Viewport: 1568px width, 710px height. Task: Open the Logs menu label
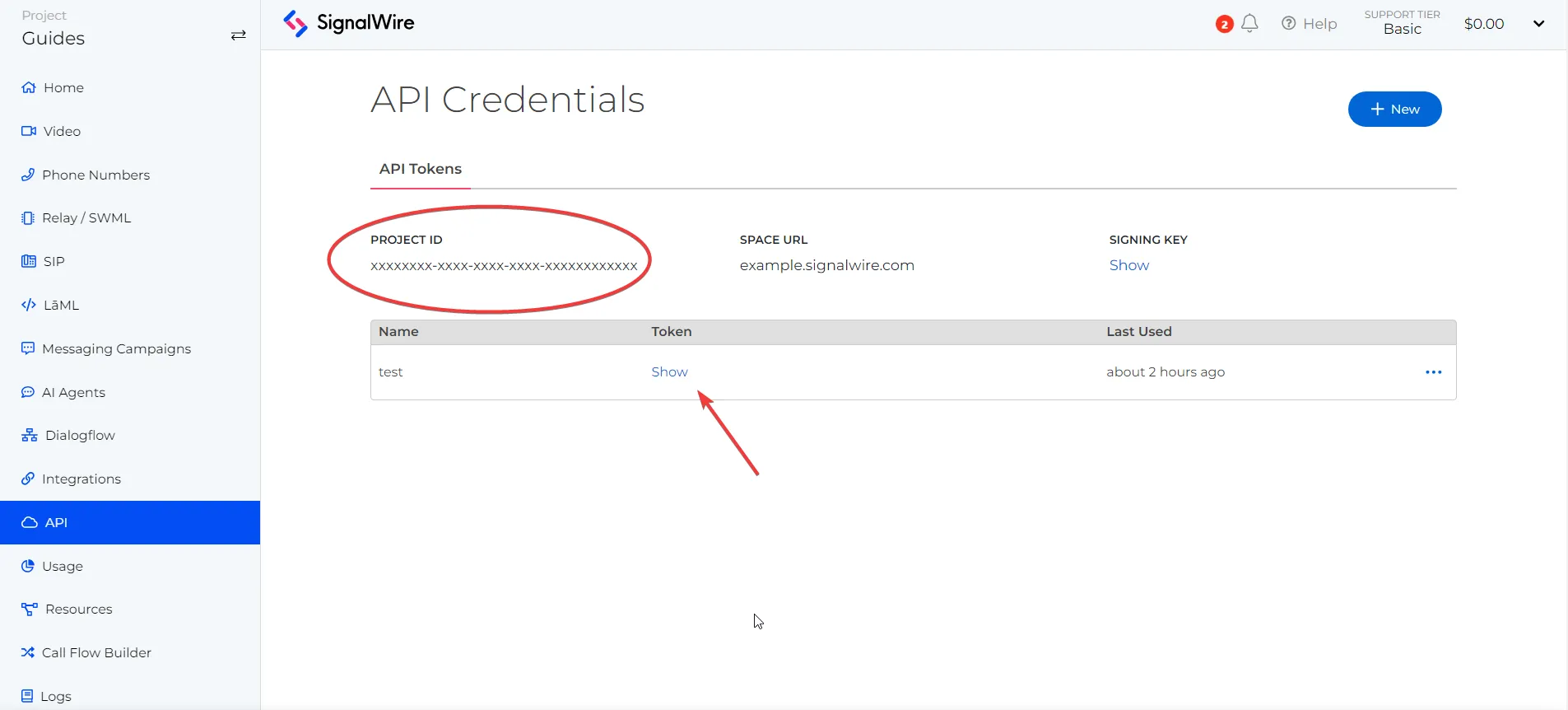tap(56, 696)
